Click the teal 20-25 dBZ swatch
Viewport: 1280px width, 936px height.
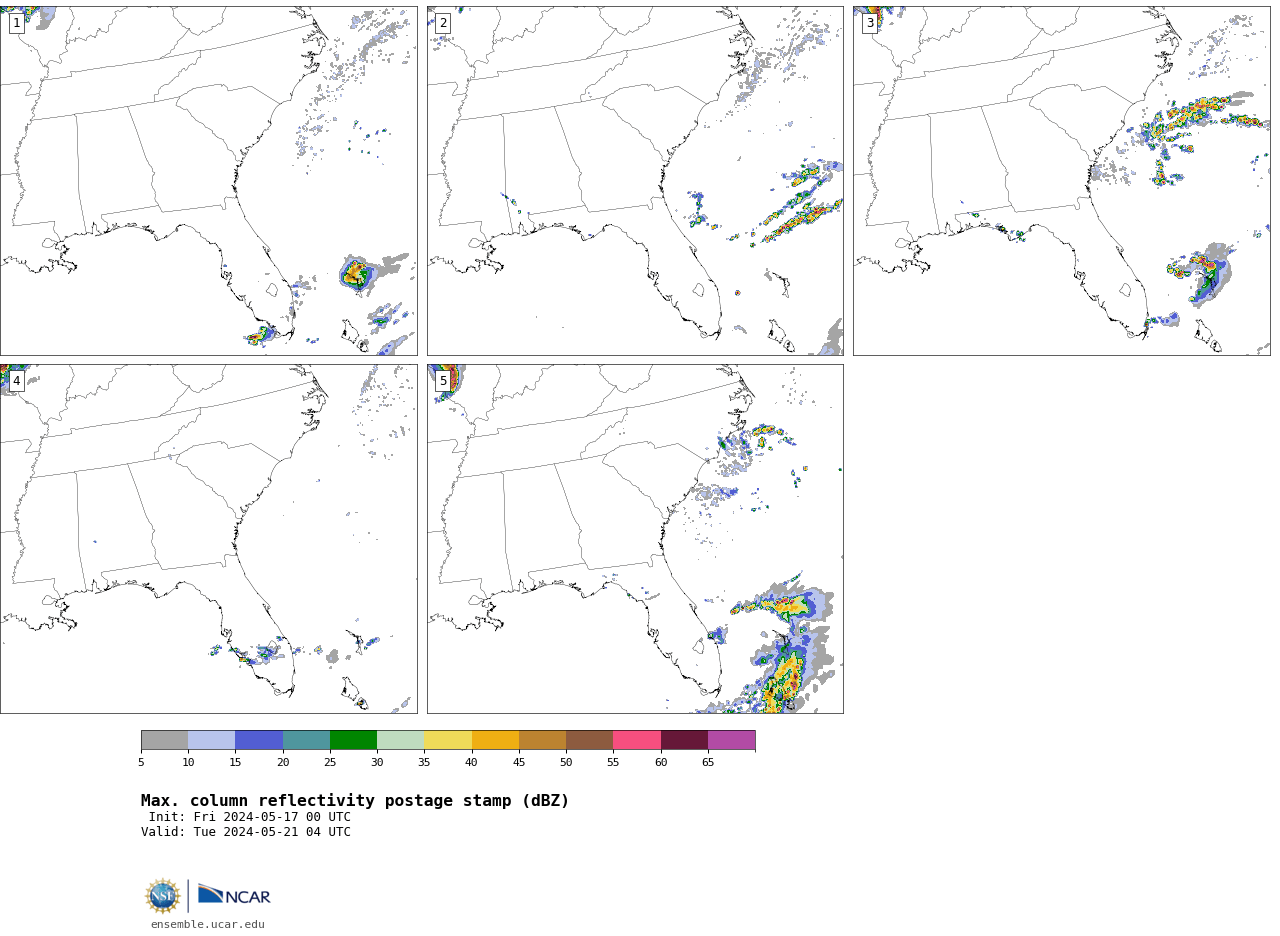306,740
